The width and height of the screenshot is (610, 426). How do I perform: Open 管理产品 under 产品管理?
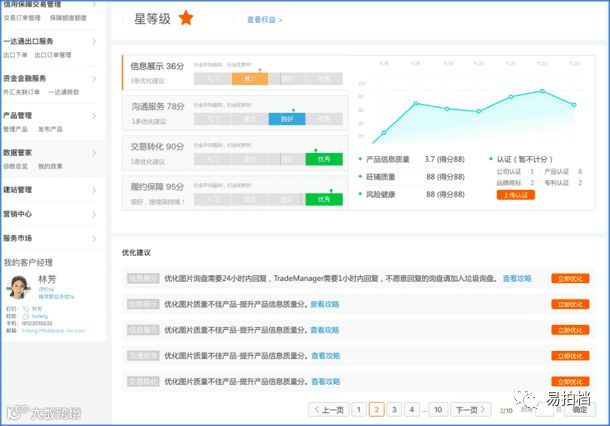(x=15, y=129)
